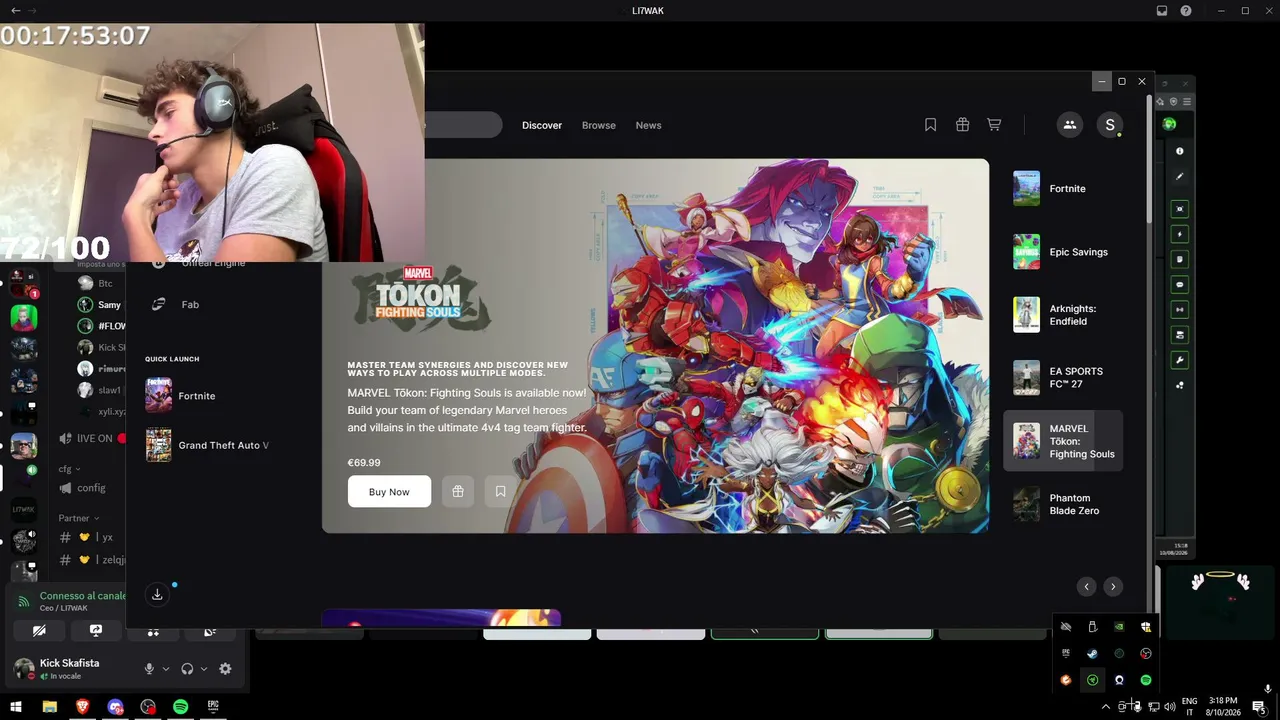The width and height of the screenshot is (1280, 720).
Task: Expand Discord headphone output options arrow
Action: click(x=204, y=669)
